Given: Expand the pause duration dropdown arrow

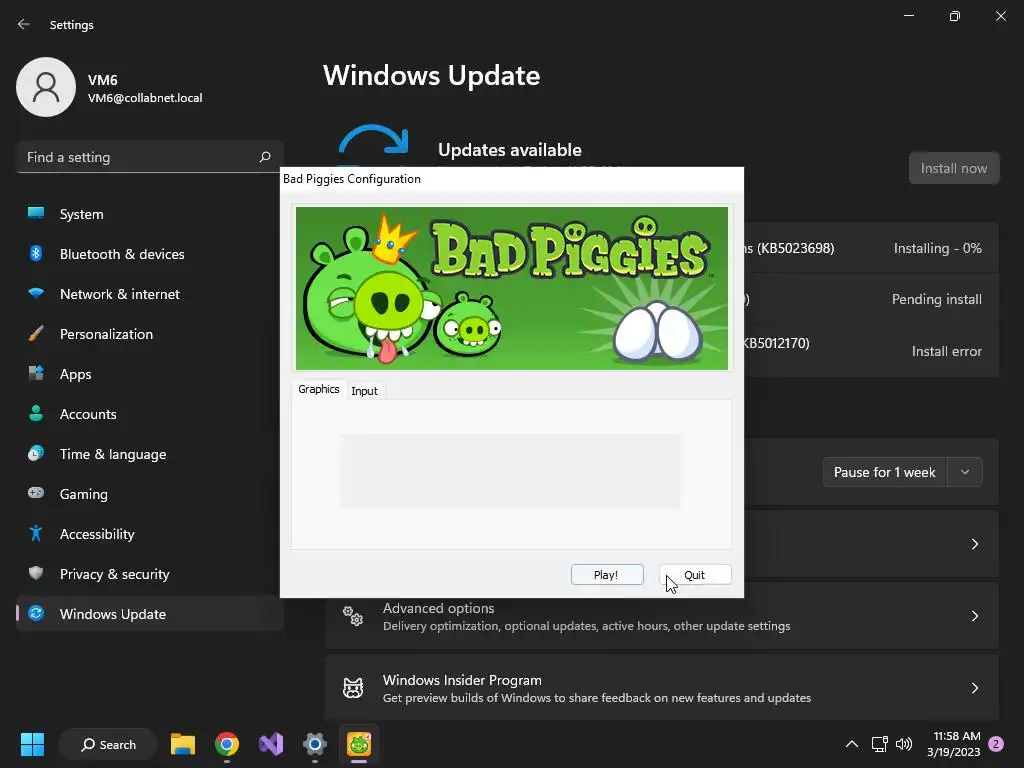Looking at the screenshot, I should (x=965, y=472).
